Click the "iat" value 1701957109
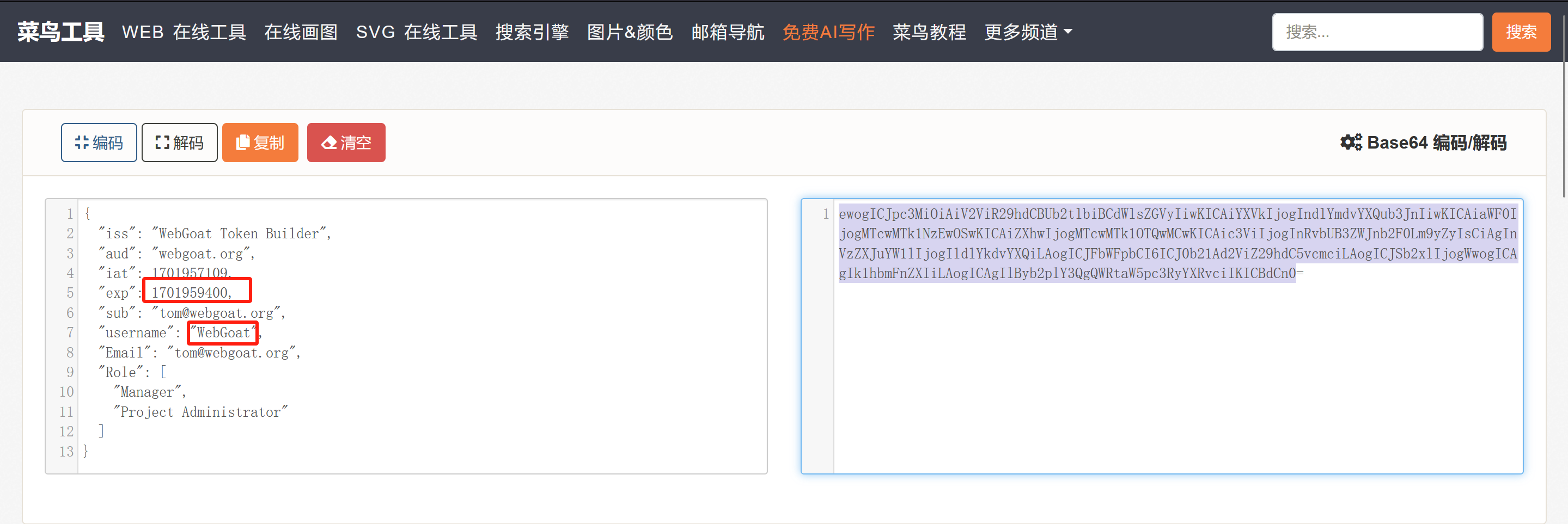The width and height of the screenshot is (1568, 524). click(x=191, y=273)
